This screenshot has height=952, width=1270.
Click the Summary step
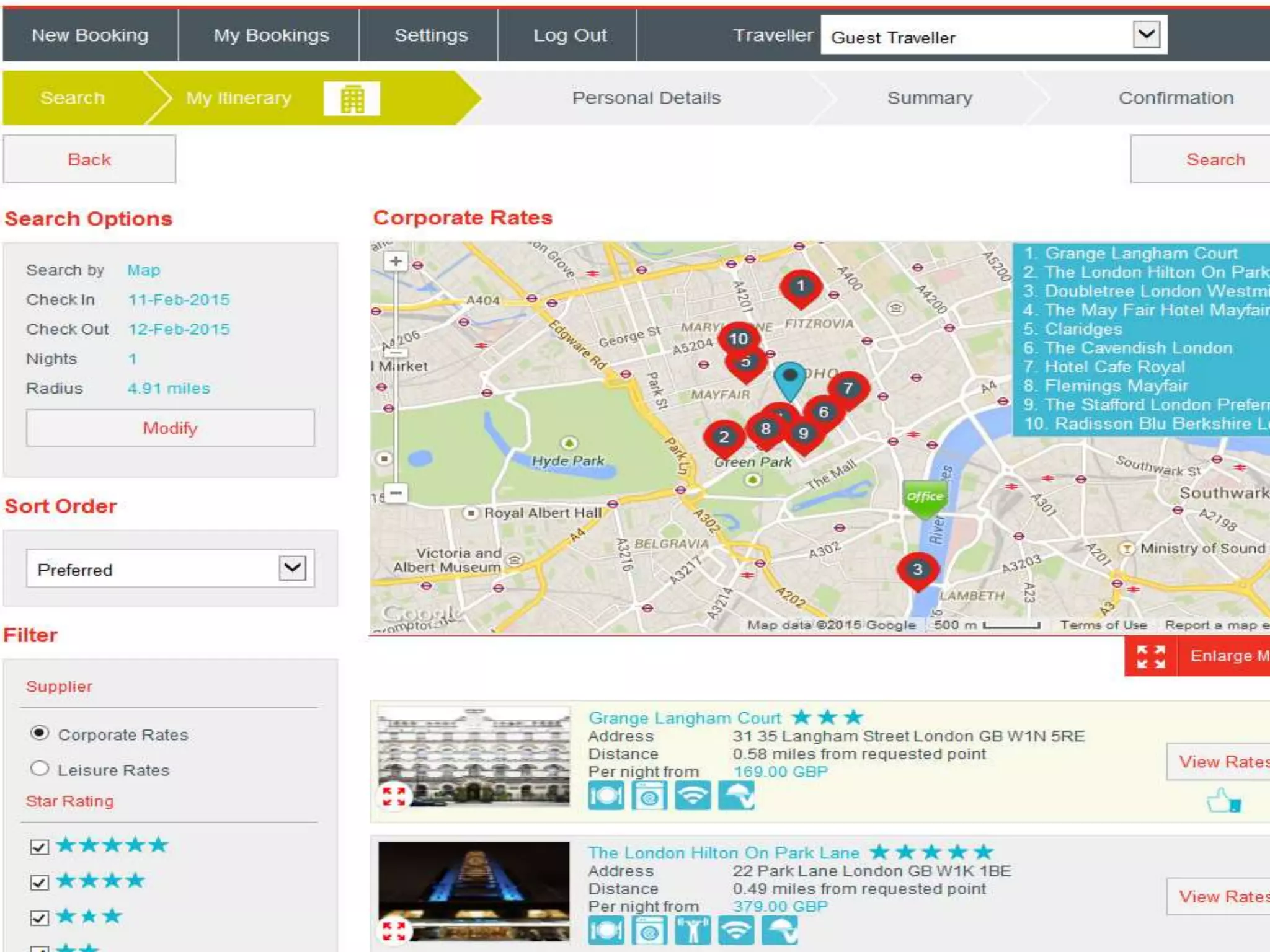(930, 98)
